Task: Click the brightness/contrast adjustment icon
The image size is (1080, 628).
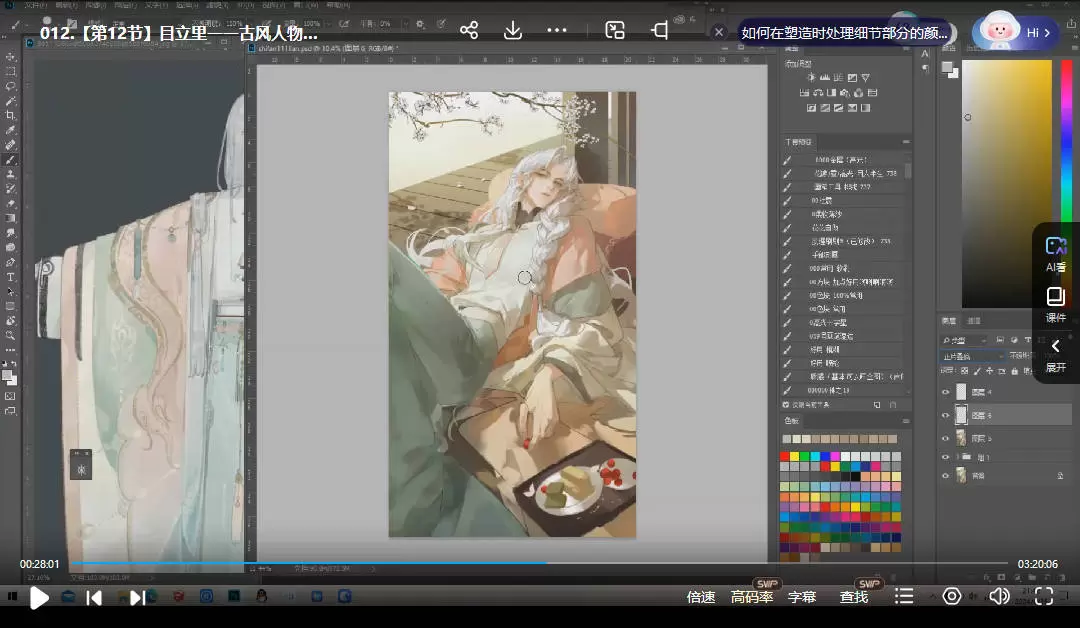Action: 811,78
